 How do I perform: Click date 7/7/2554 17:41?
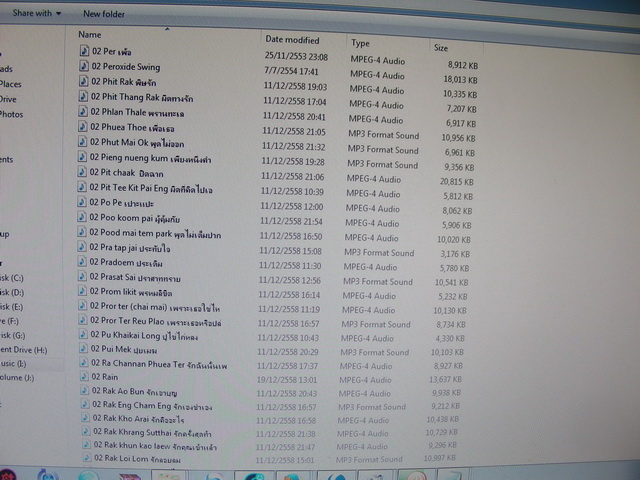[x=291, y=71]
